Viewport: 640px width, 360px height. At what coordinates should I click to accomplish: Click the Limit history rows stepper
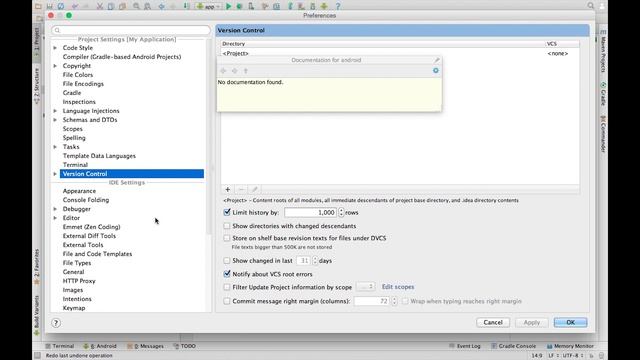(x=341, y=212)
